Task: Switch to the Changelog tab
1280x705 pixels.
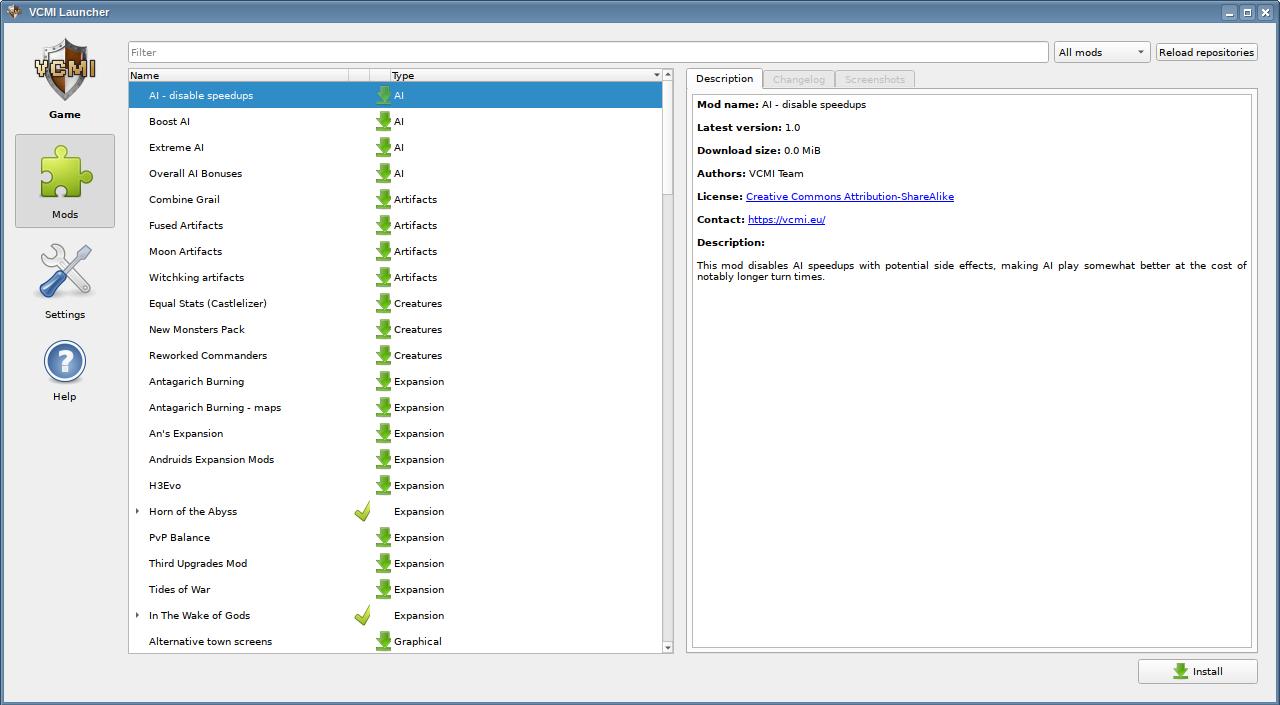Action: pyautogui.click(x=798, y=79)
